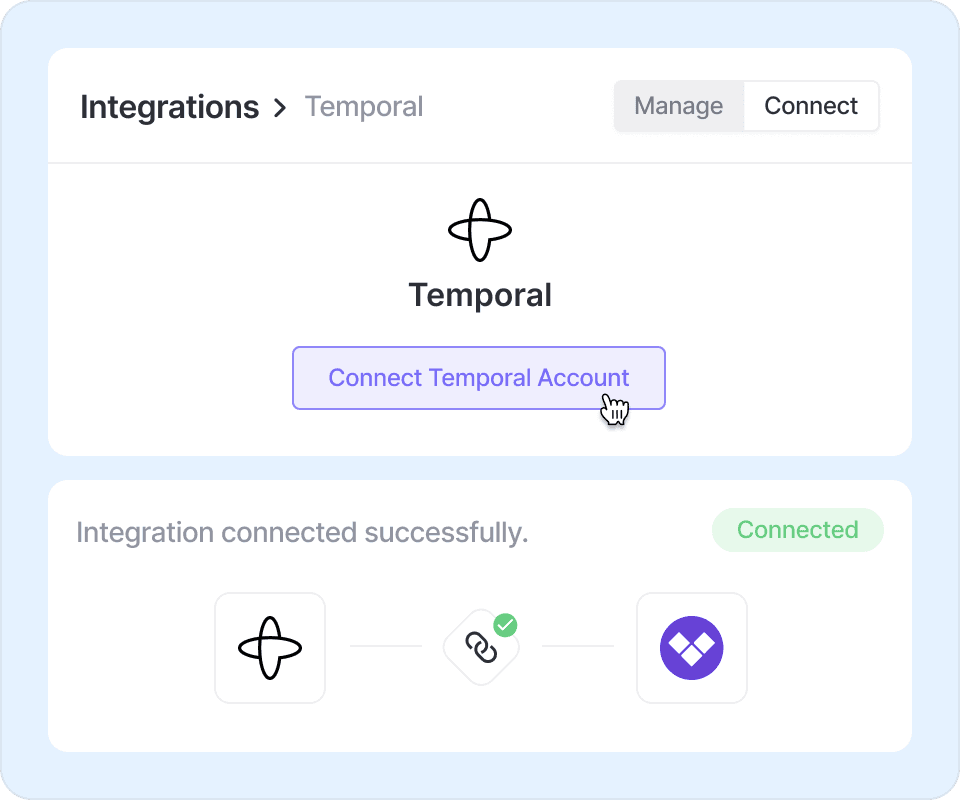Click the hand pointer cursor graphic
The image size is (960, 800).
pyautogui.click(x=615, y=410)
